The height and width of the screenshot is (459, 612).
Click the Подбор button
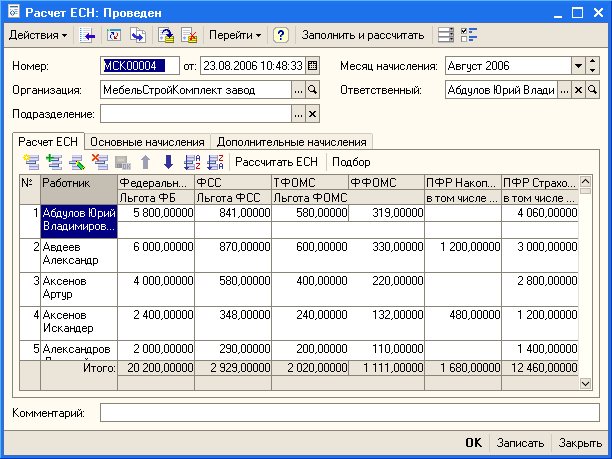click(x=351, y=162)
